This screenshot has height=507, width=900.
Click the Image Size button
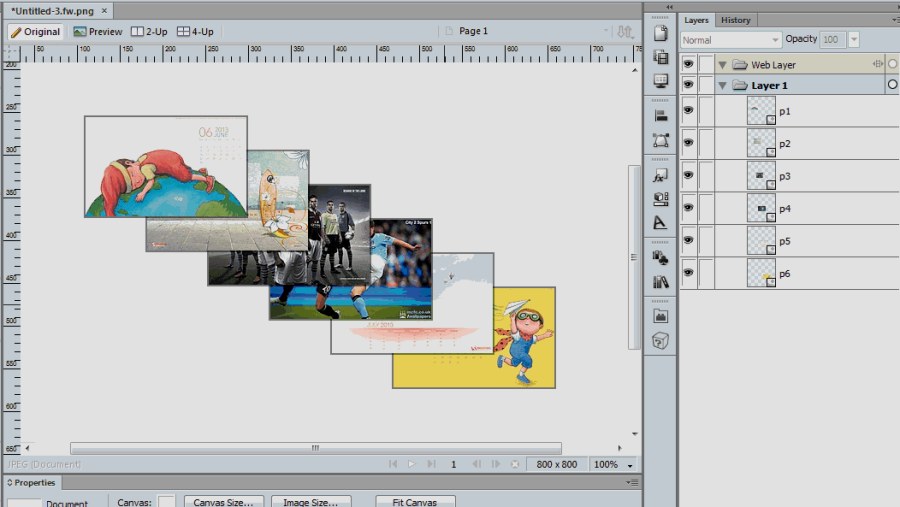311,501
